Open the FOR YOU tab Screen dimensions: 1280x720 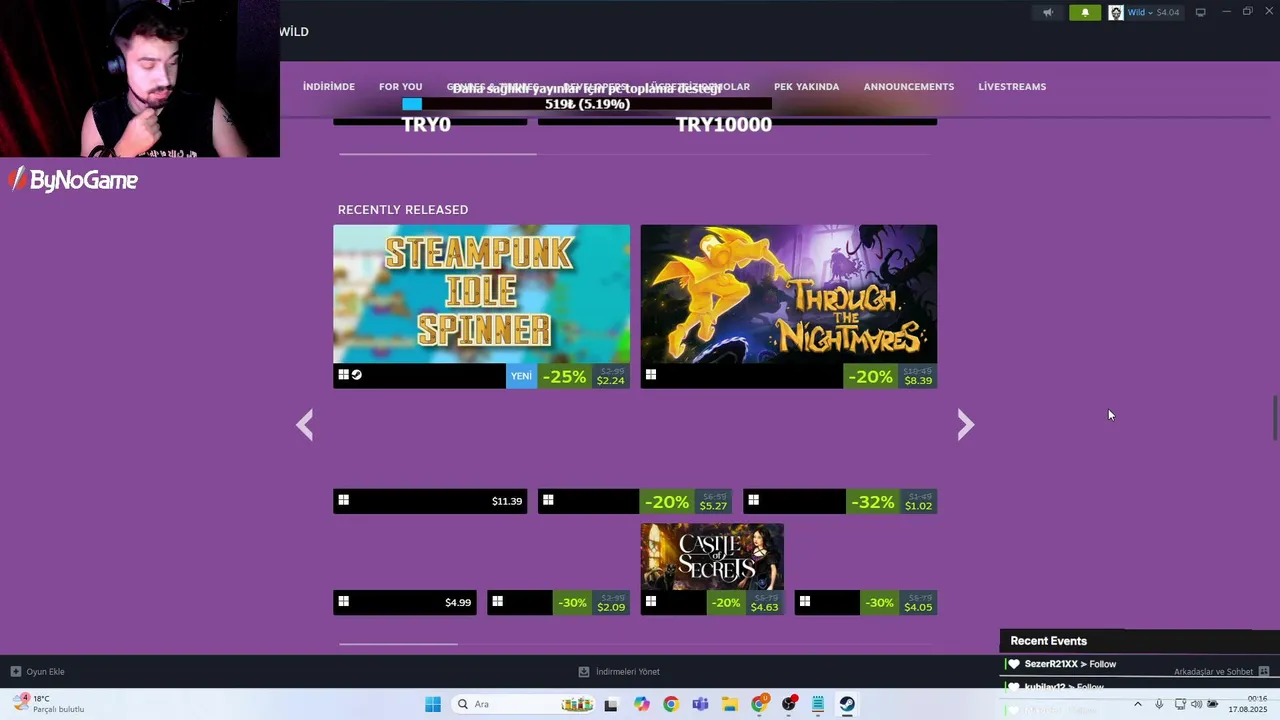point(400,87)
